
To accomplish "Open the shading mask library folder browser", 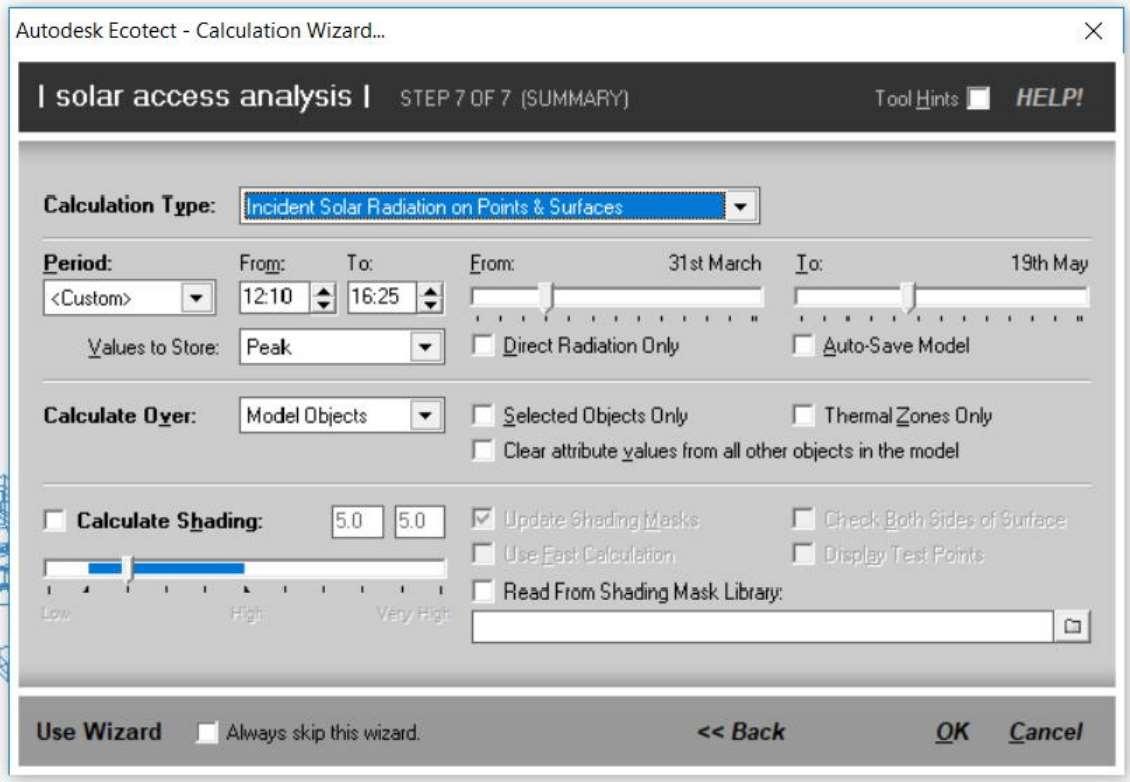I will point(1072,626).
